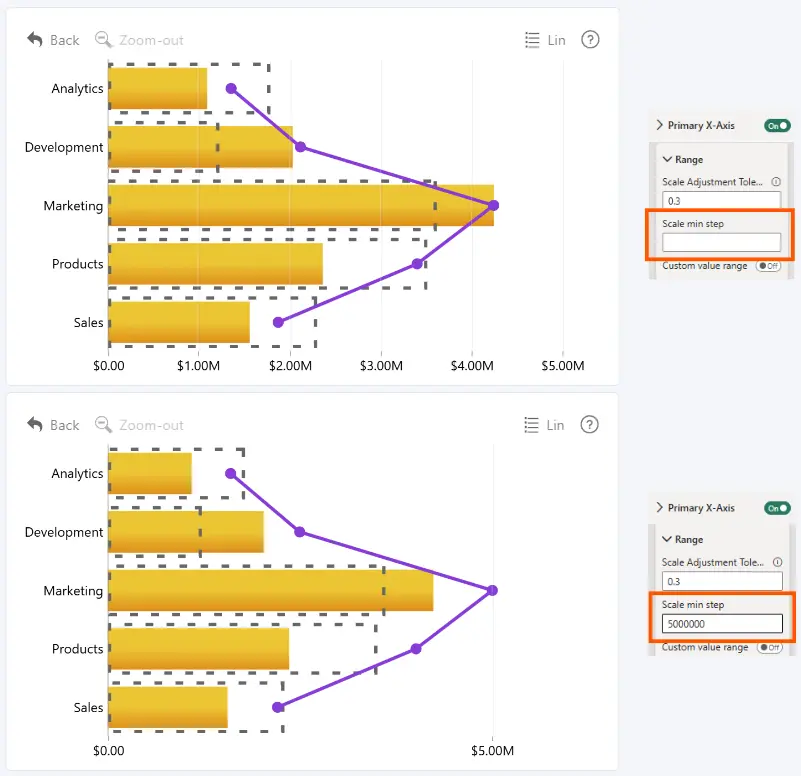Click the $4.00M axis label
This screenshot has height=776, width=801.
click(x=472, y=366)
